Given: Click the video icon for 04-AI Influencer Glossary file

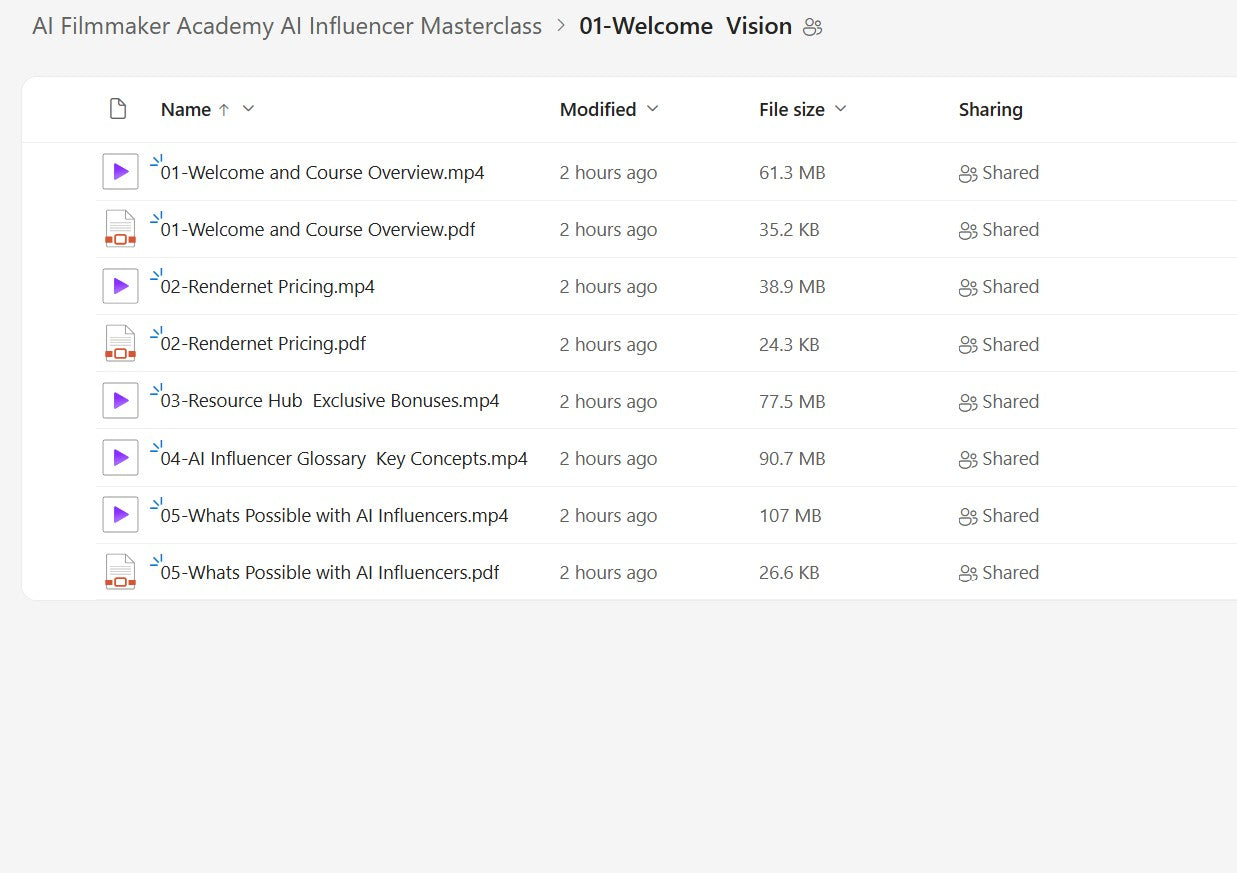Looking at the screenshot, I should (120, 458).
